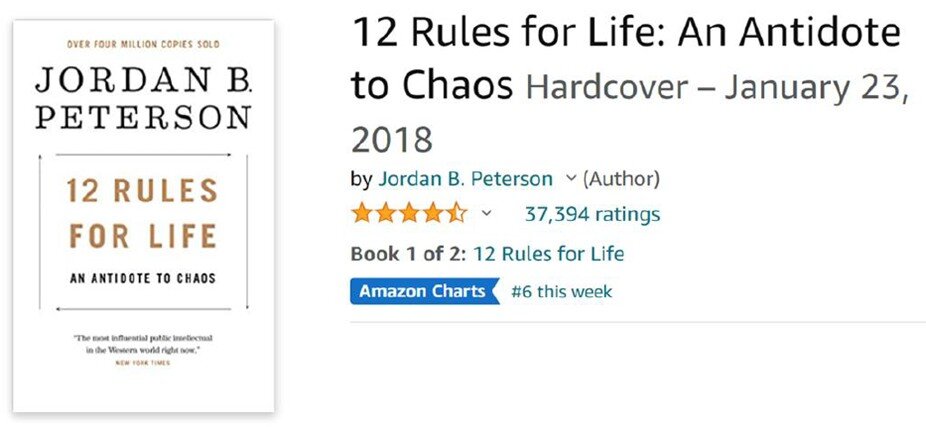Click the New York Times quote on the cover
Screen dimensions: 926x427
click(143, 350)
